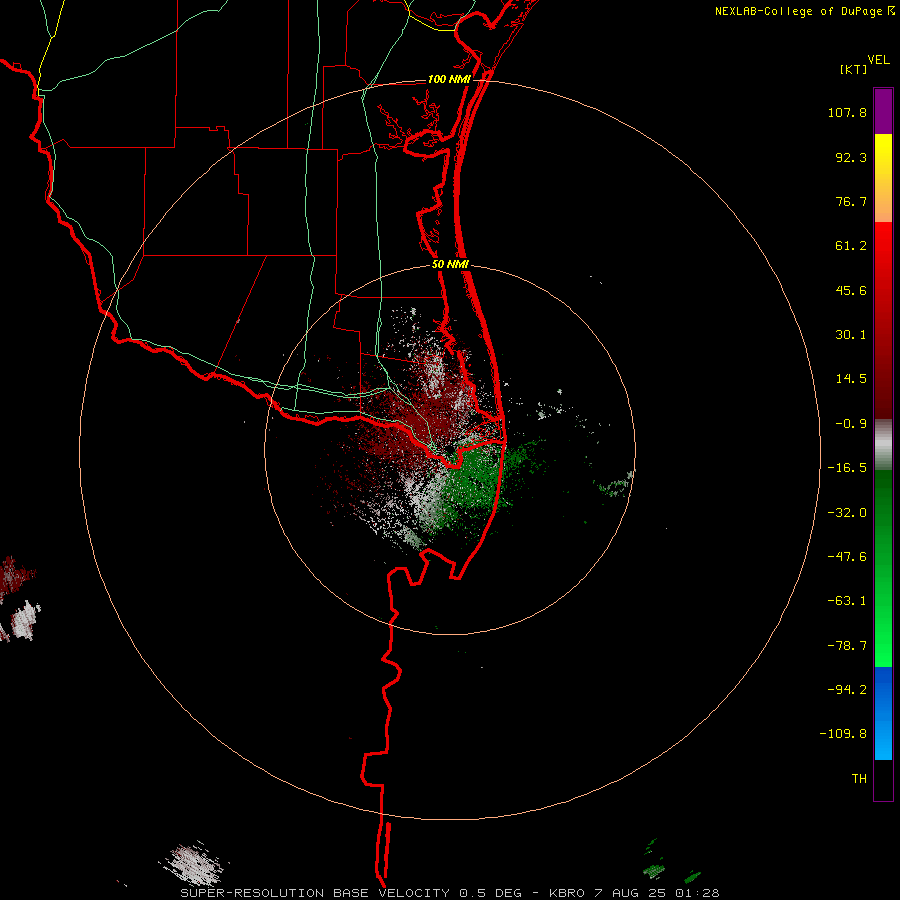
Task: Click the -78.7 legend value
Action: click(x=847, y=646)
